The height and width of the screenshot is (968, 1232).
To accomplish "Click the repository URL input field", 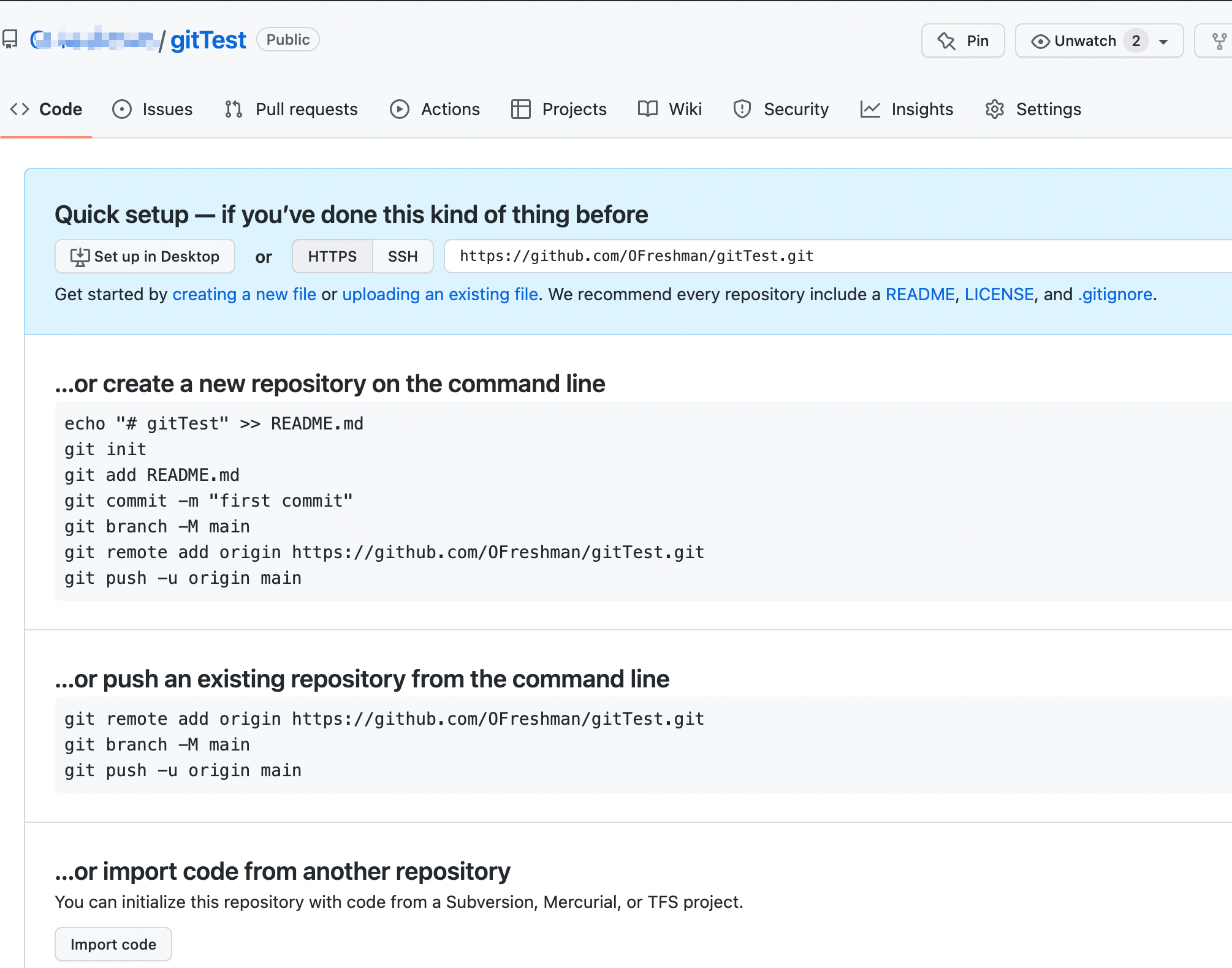I will pos(838,256).
